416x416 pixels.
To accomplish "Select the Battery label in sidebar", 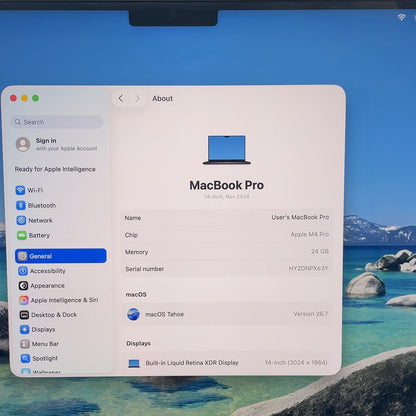I will 39,235.
